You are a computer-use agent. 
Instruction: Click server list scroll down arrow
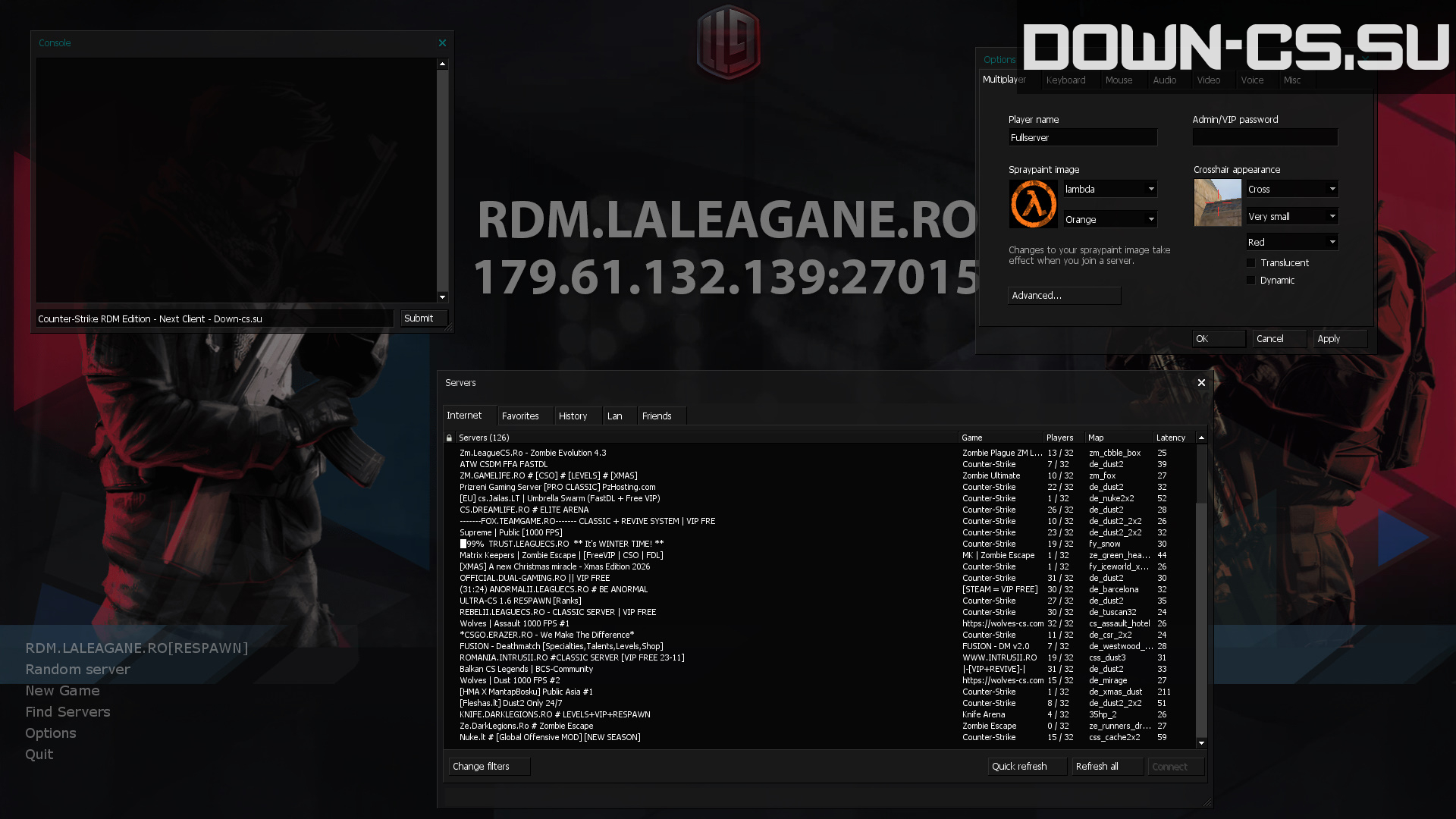tap(1201, 743)
